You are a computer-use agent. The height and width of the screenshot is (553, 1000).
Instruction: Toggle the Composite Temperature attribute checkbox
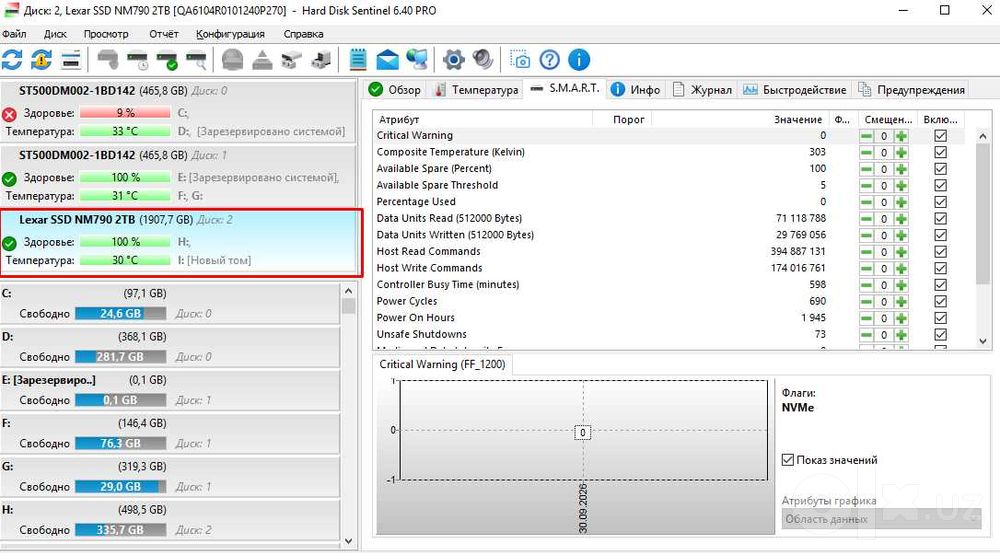tap(940, 152)
